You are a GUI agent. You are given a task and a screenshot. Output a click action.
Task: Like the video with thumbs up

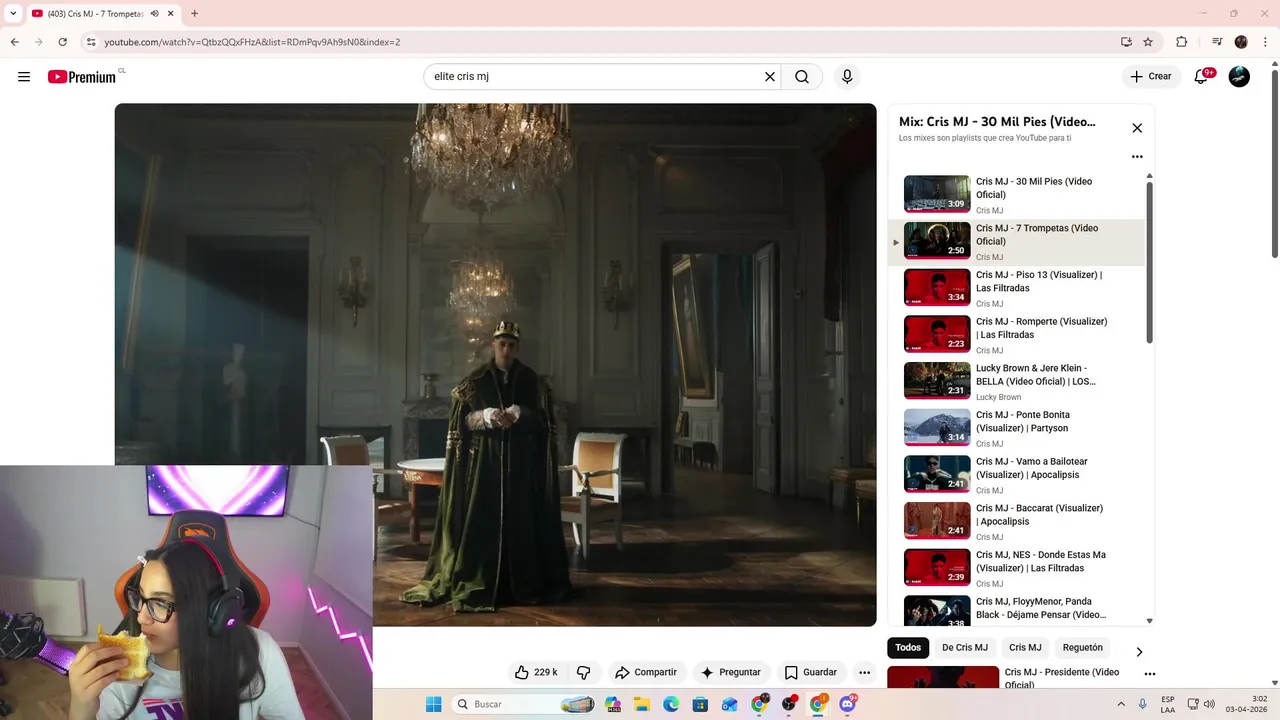click(536, 672)
